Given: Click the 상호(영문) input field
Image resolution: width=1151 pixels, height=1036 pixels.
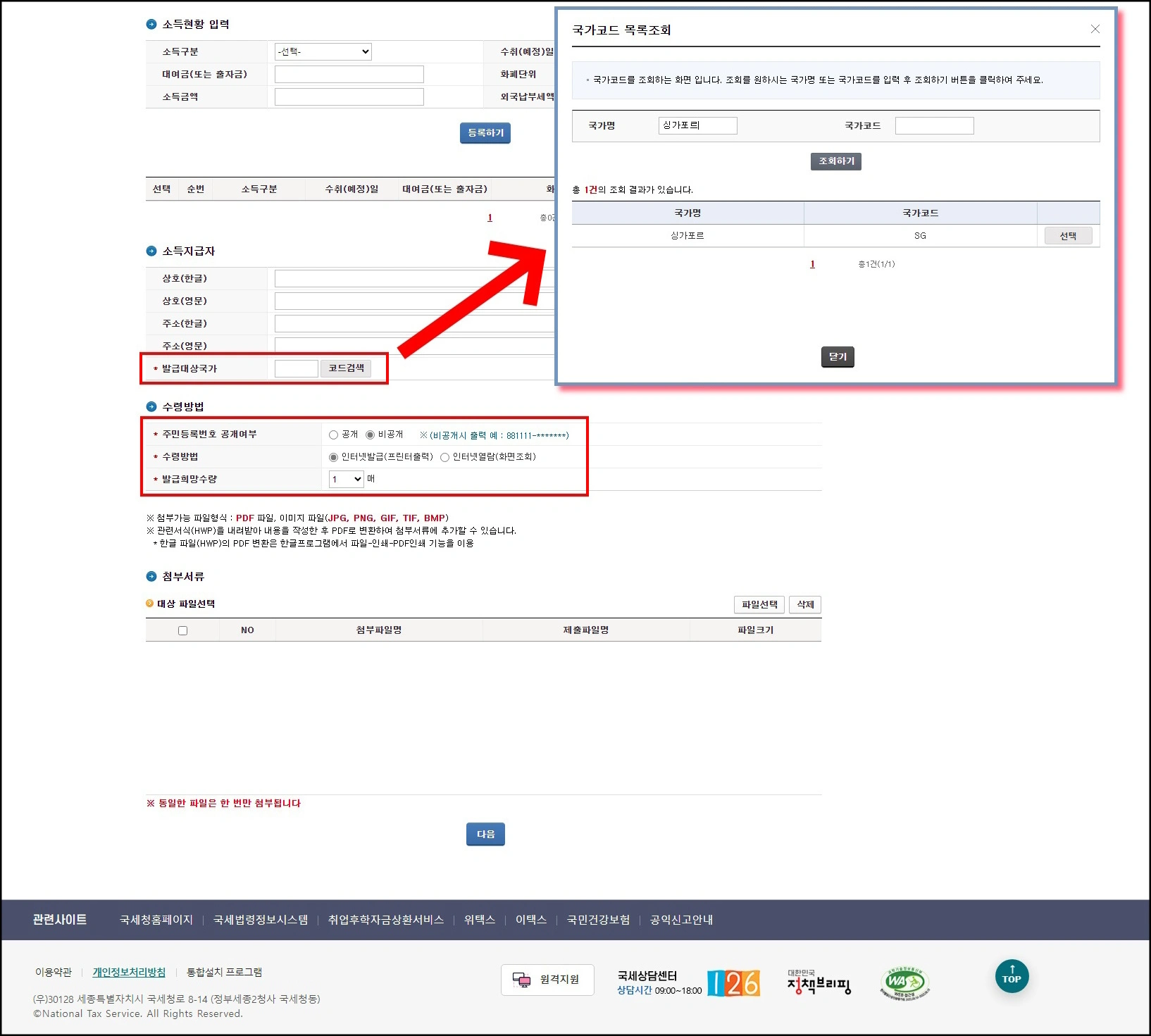Looking at the screenshot, I should pyautogui.click(x=414, y=301).
